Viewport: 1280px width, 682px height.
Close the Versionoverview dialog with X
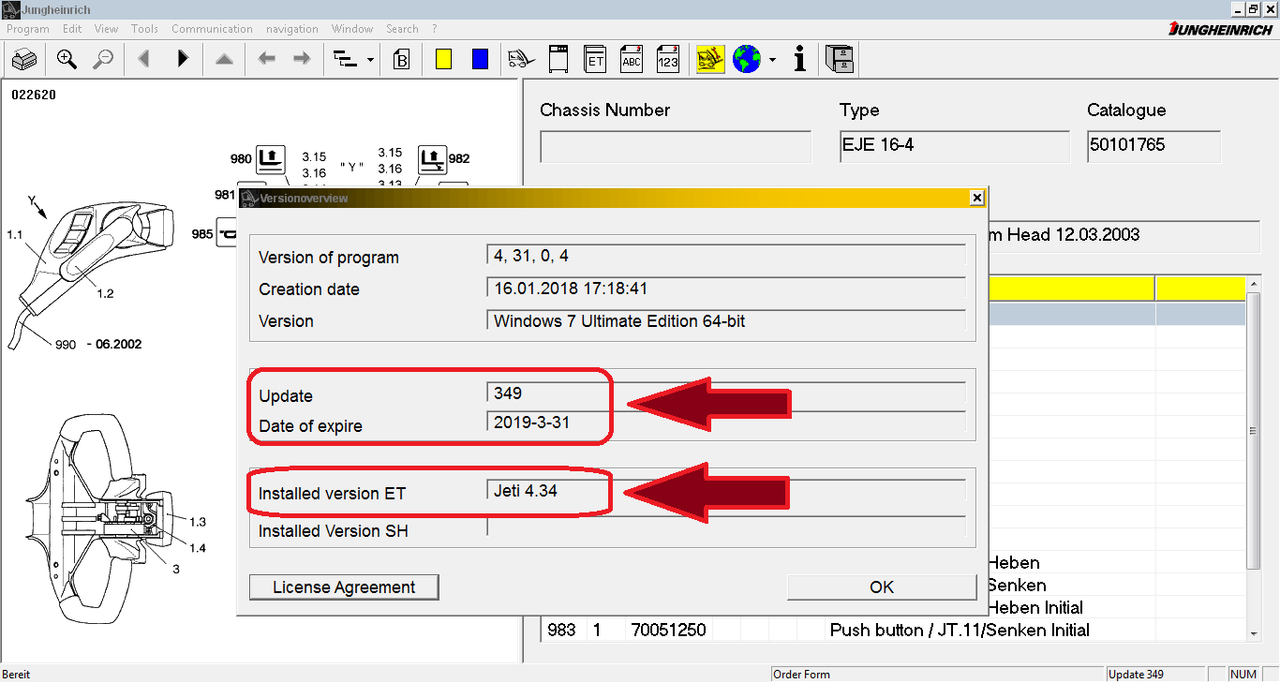pyautogui.click(x=977, y=198)
